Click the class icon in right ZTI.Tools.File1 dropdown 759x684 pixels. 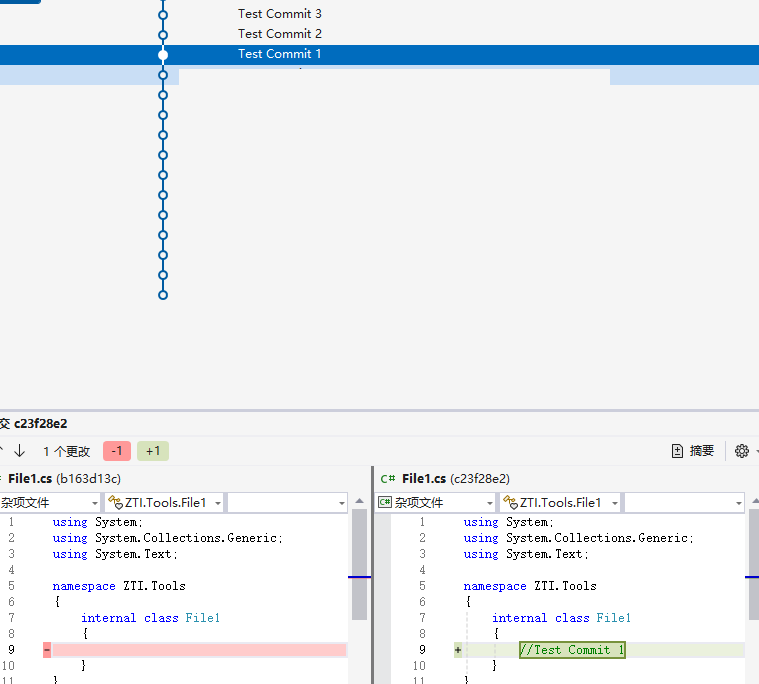click(510, 502)
